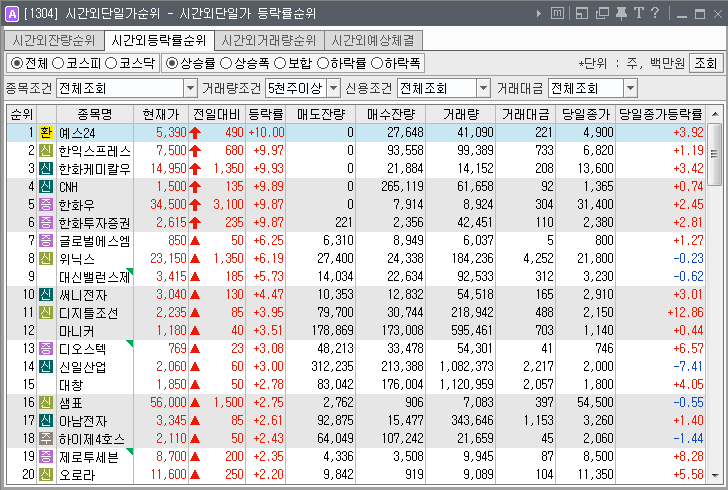Open the 거래대금 dropdown
The height and width of the screenshot is (490, 728).
point(630,88)
